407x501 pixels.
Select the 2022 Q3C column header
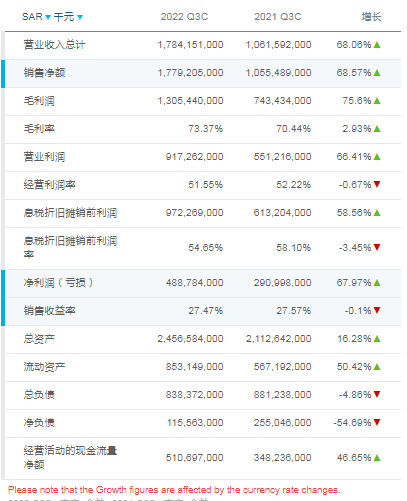pos(184,17)
